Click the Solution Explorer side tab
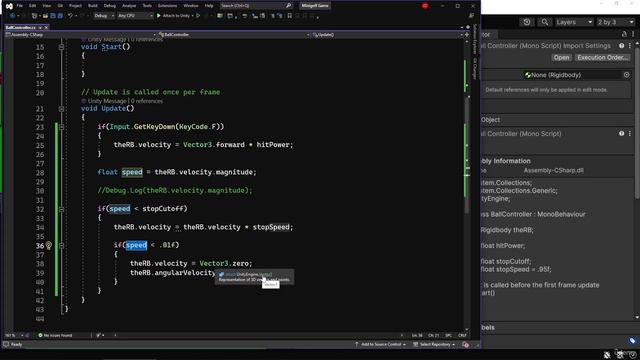640x360 pixels. click(x=475, y=39)
